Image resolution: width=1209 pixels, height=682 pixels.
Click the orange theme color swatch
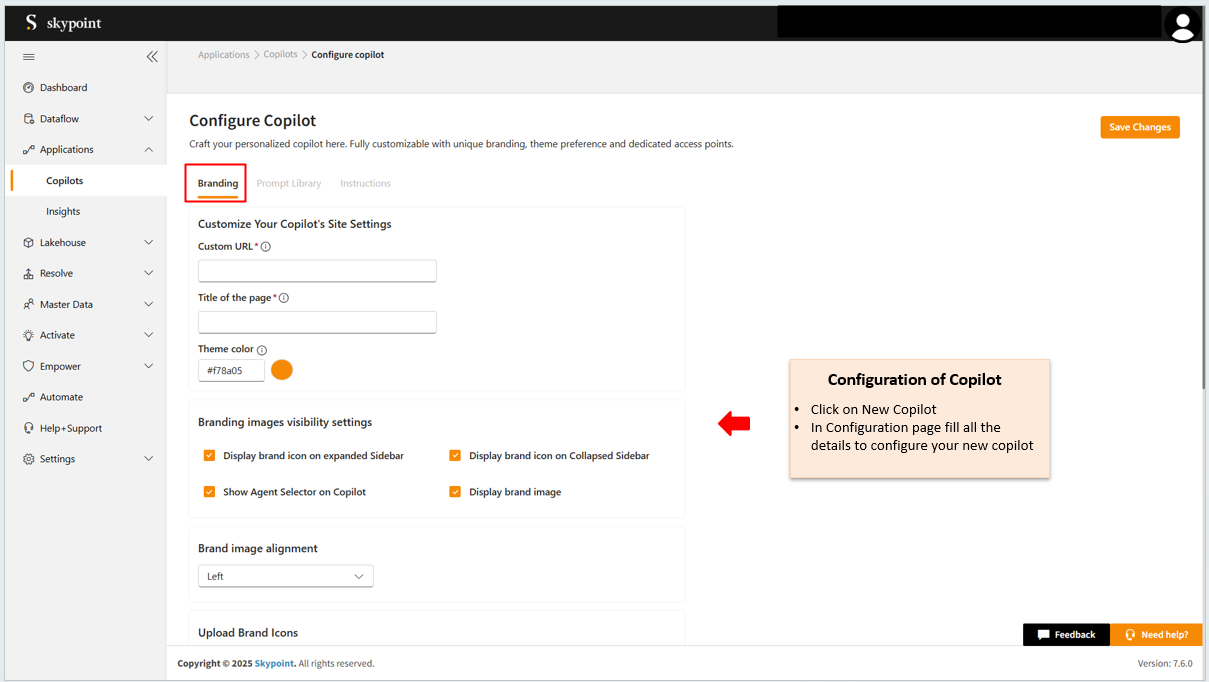click(282, 370)
